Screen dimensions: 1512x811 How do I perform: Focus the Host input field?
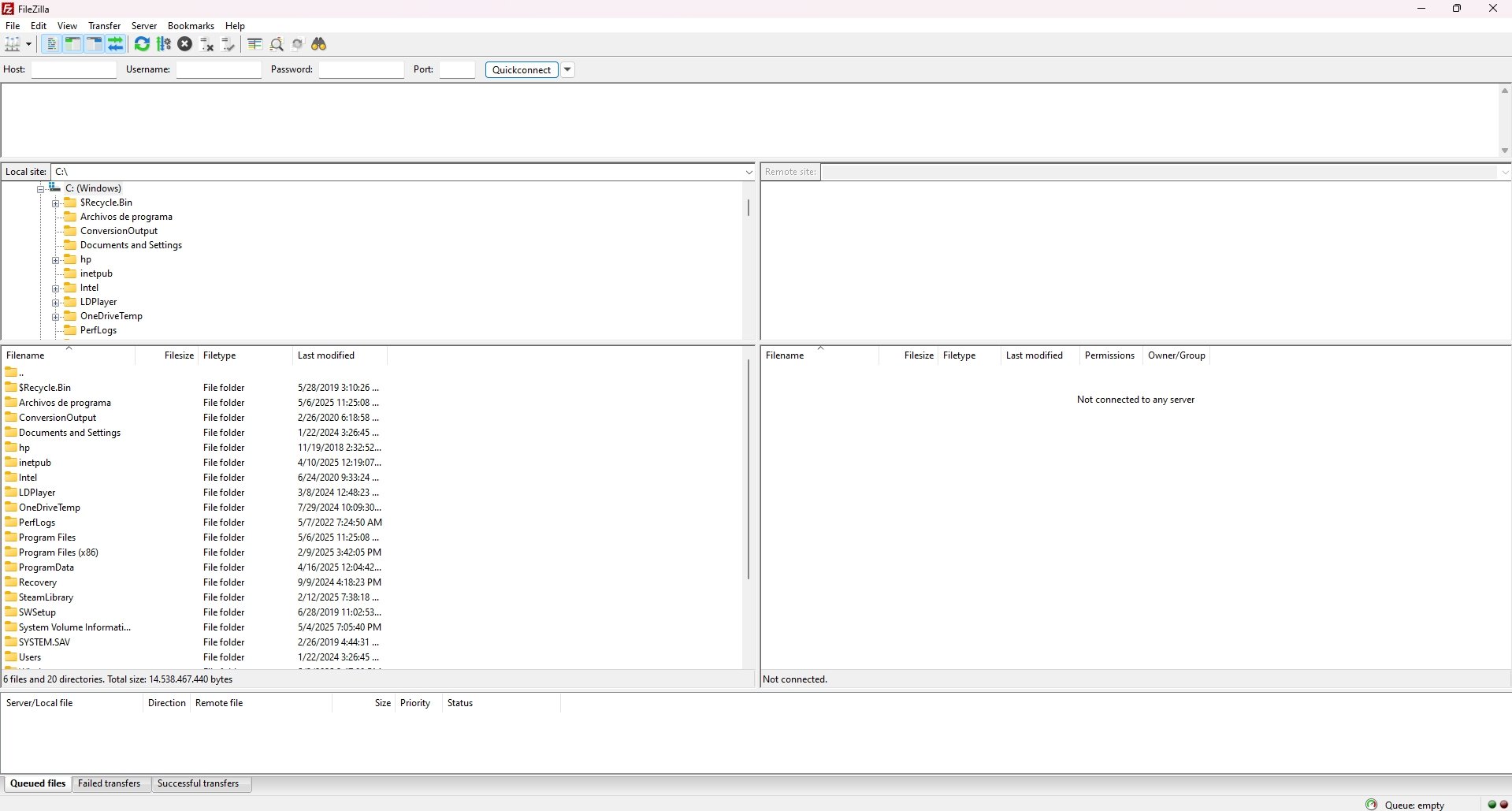click(x=74, y=69)
